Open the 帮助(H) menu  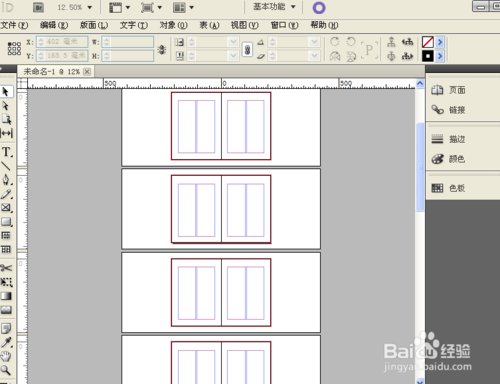tap(324, 25)
